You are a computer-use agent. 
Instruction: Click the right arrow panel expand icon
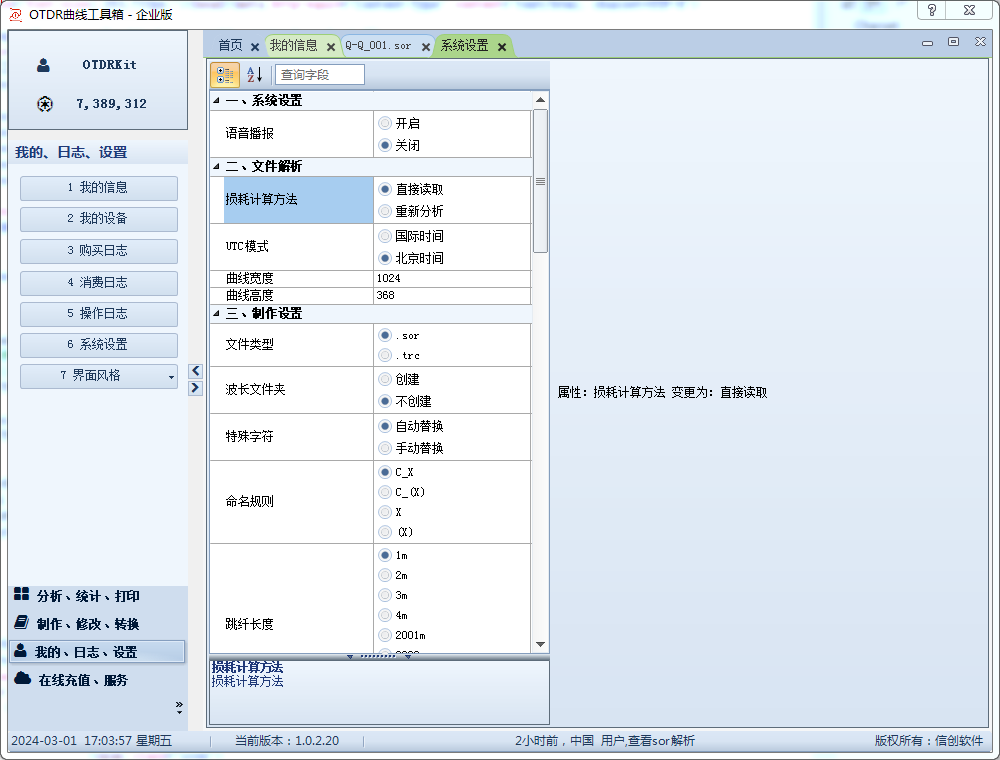tap(196, 388)
